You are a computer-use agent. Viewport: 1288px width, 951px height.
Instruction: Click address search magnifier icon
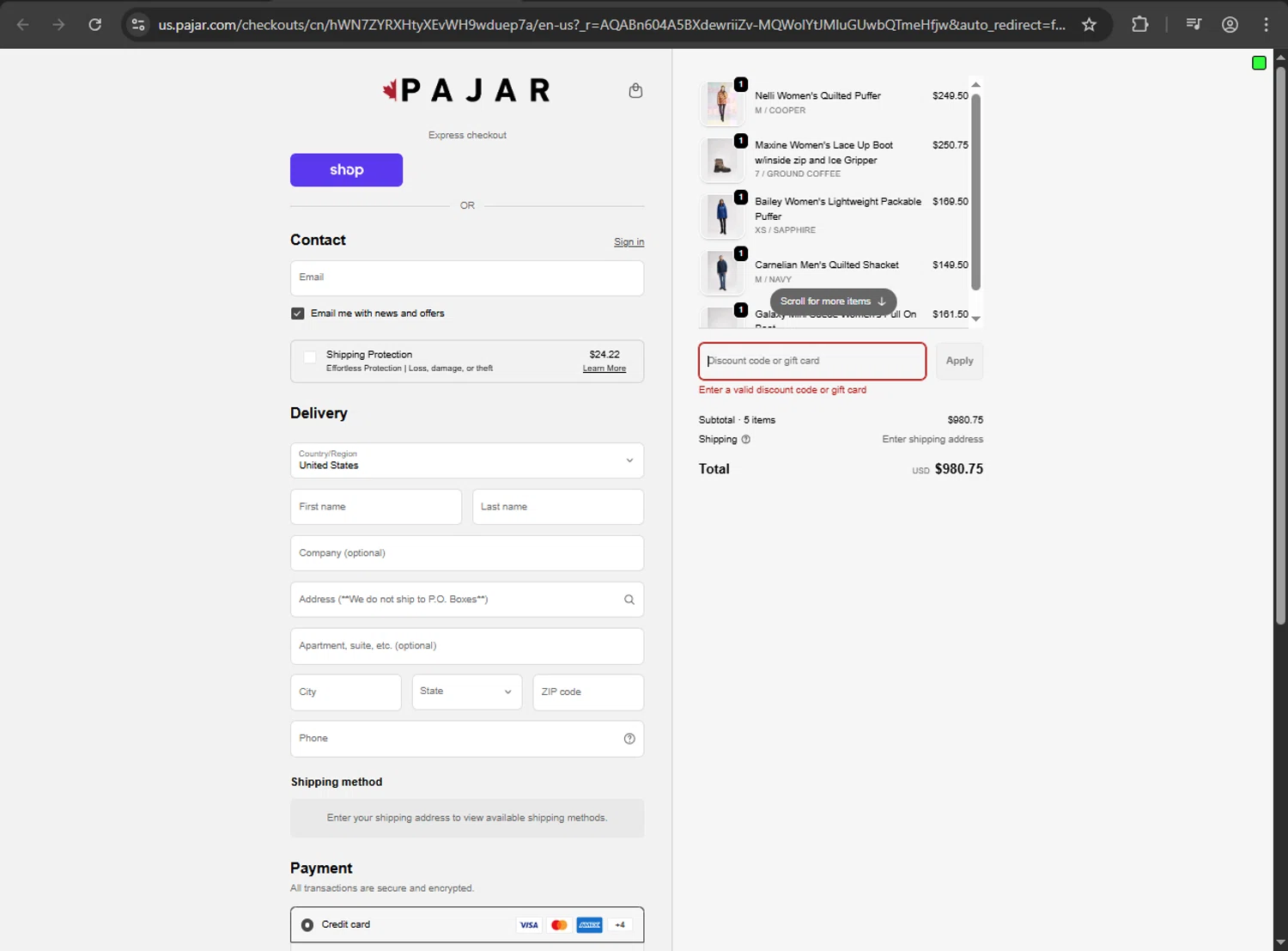click(x=629, y=600)
